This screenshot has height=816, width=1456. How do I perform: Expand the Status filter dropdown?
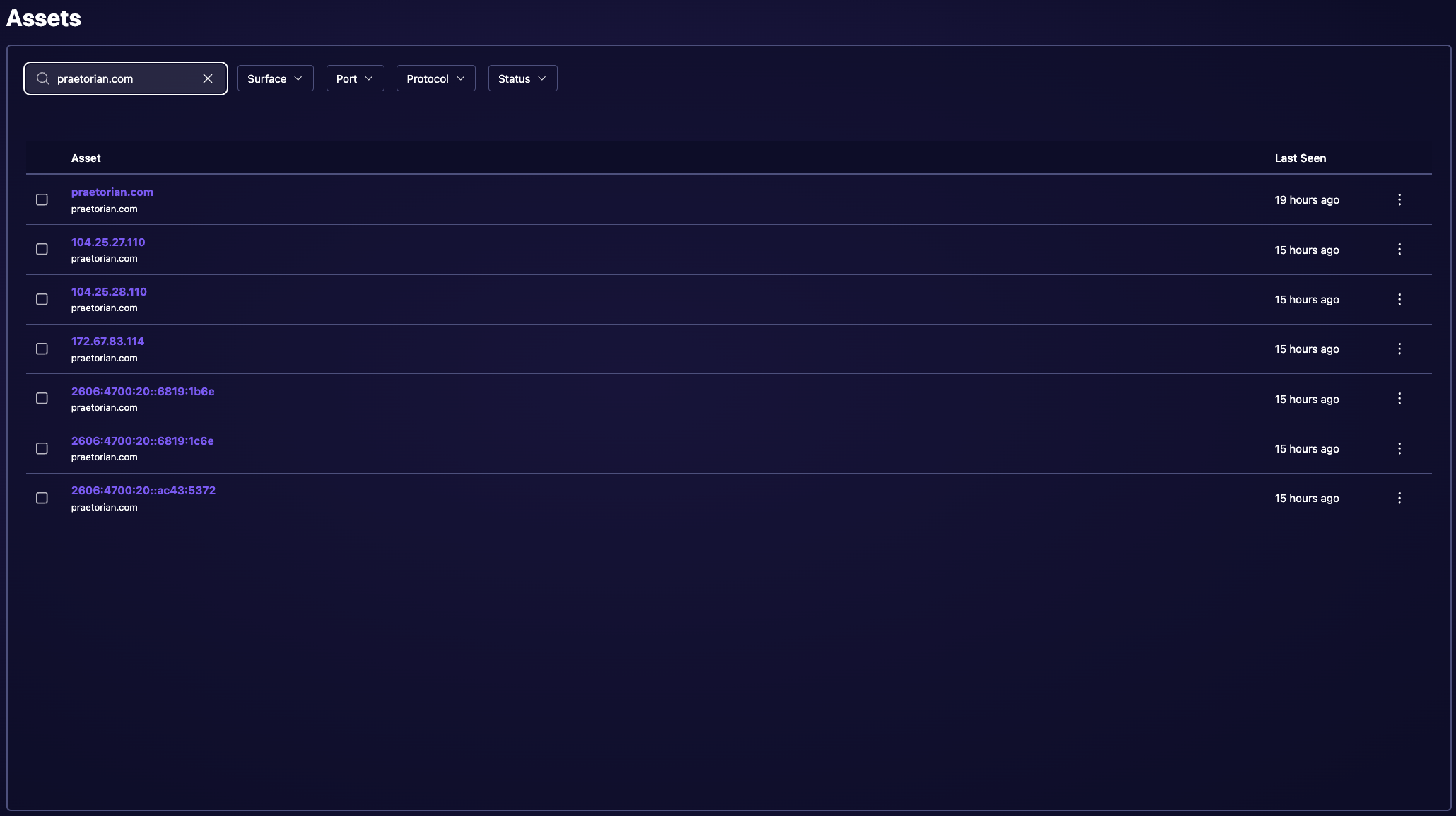coord(523,78)
